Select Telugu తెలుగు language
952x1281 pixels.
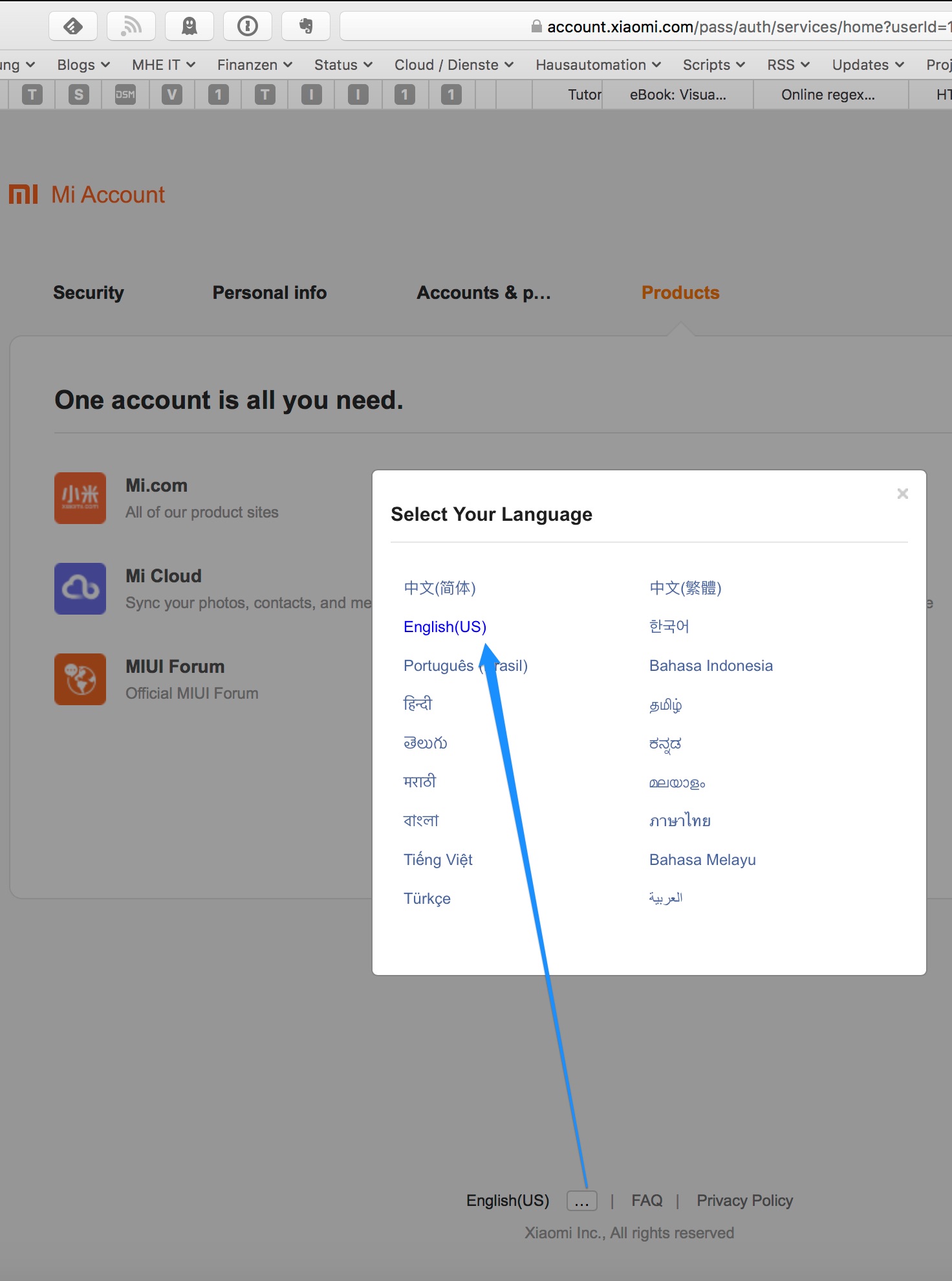tap(426, 743)
